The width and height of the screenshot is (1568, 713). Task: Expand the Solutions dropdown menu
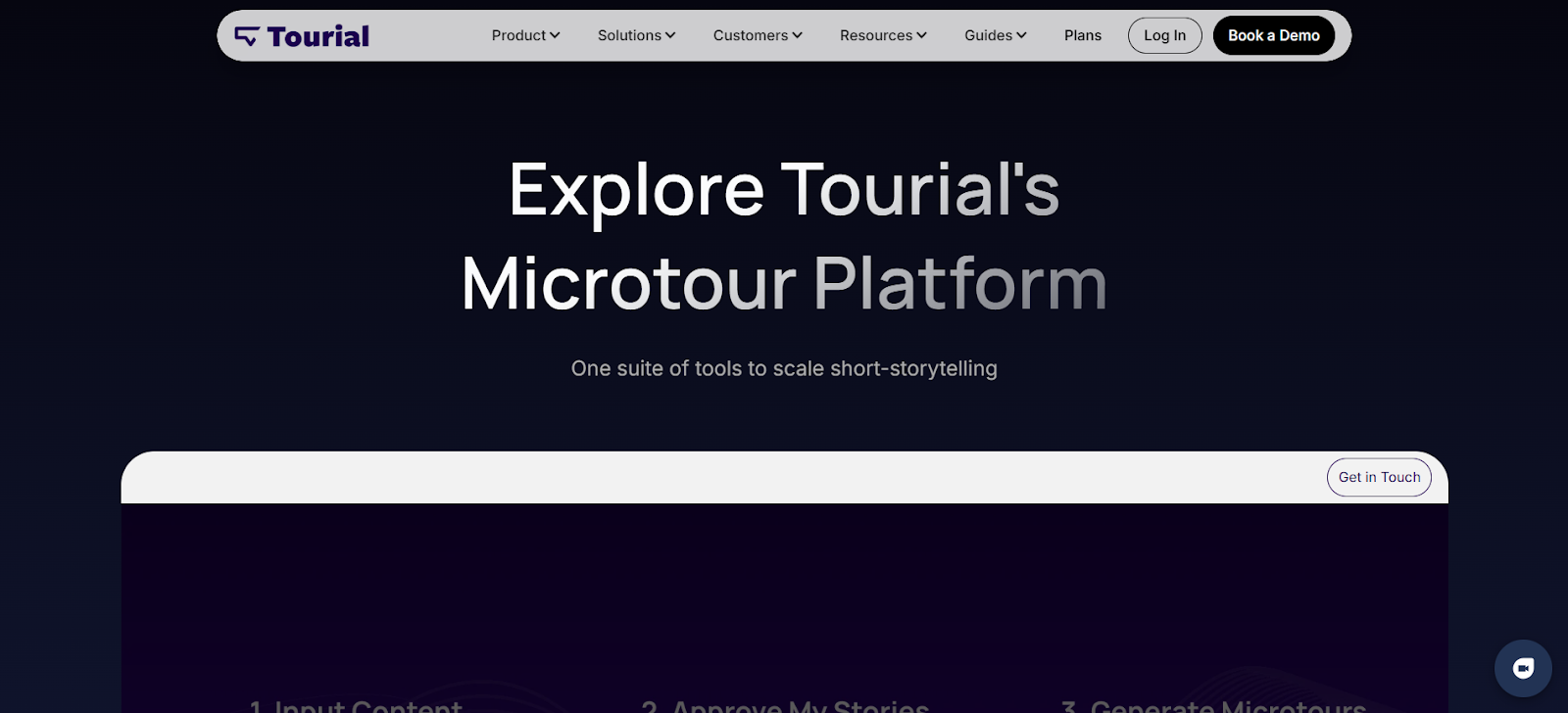(636, 35)
